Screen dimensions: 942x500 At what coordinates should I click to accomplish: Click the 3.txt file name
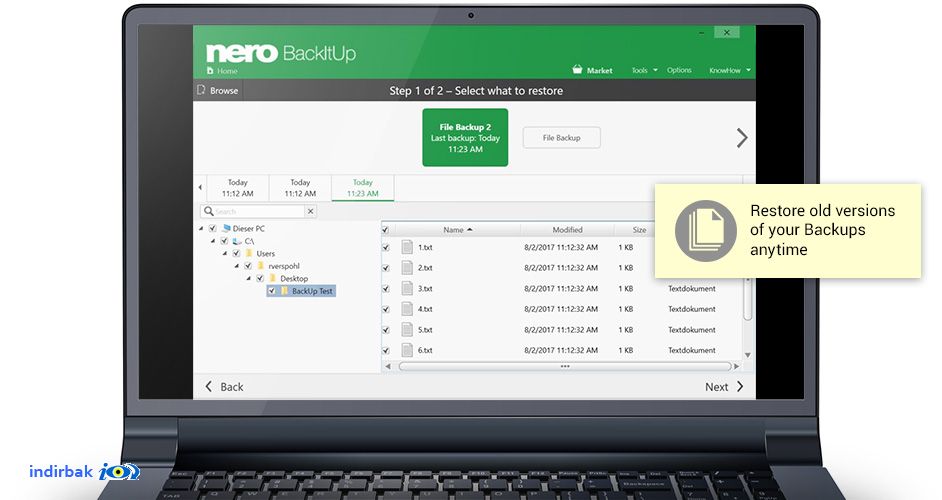click(x=425, y=288)
